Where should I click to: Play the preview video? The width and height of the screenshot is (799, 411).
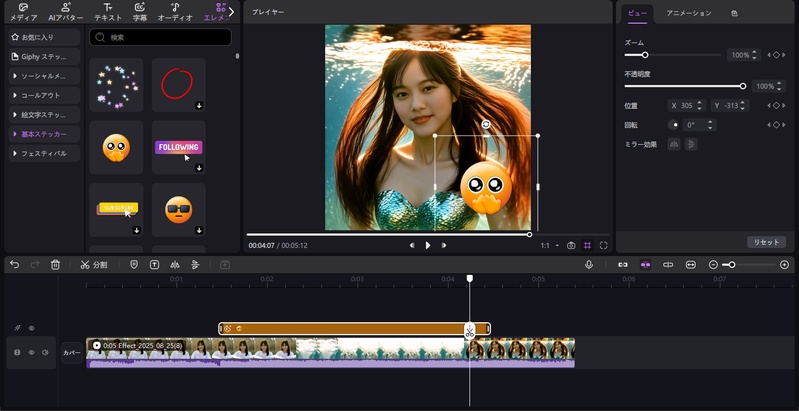point(428,245)
